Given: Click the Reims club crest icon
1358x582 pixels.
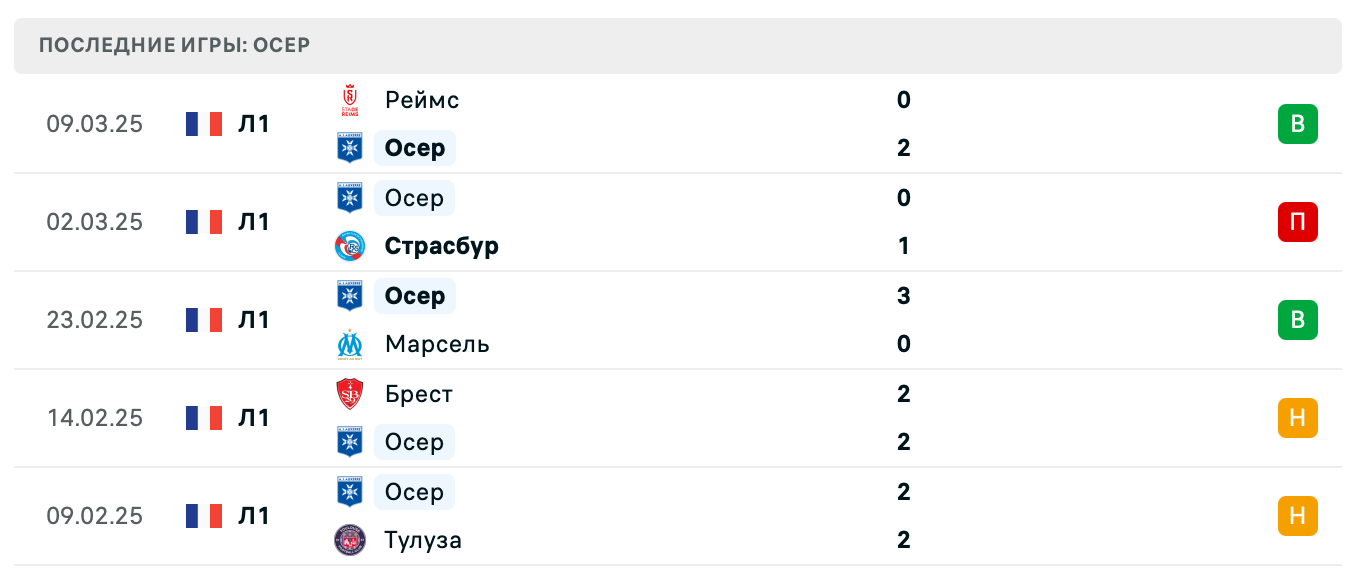Looking at the screenshot, I should pyautogui.click(x=349, y=100).
